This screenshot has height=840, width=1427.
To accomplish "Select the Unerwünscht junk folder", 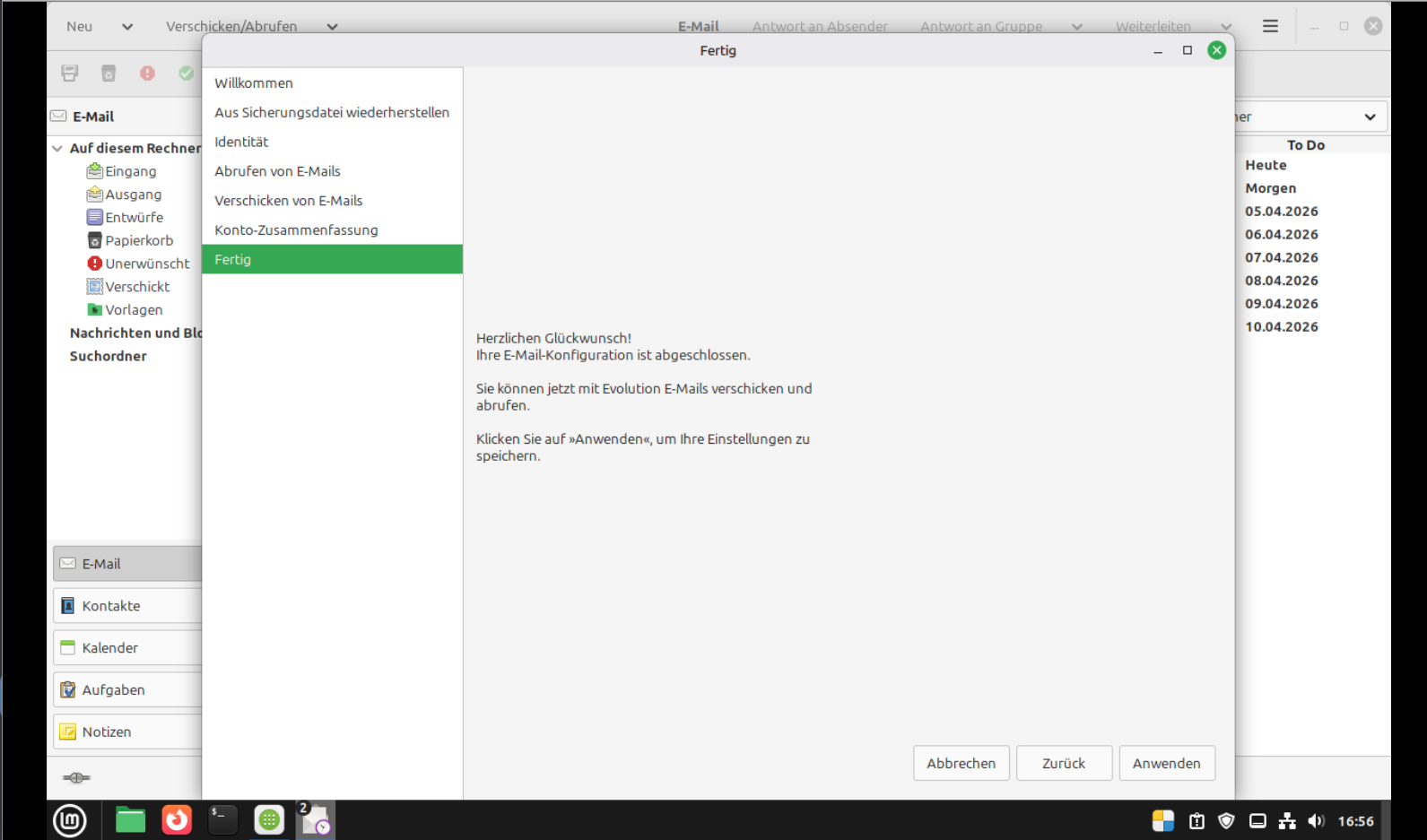I will tap(147, 264).
